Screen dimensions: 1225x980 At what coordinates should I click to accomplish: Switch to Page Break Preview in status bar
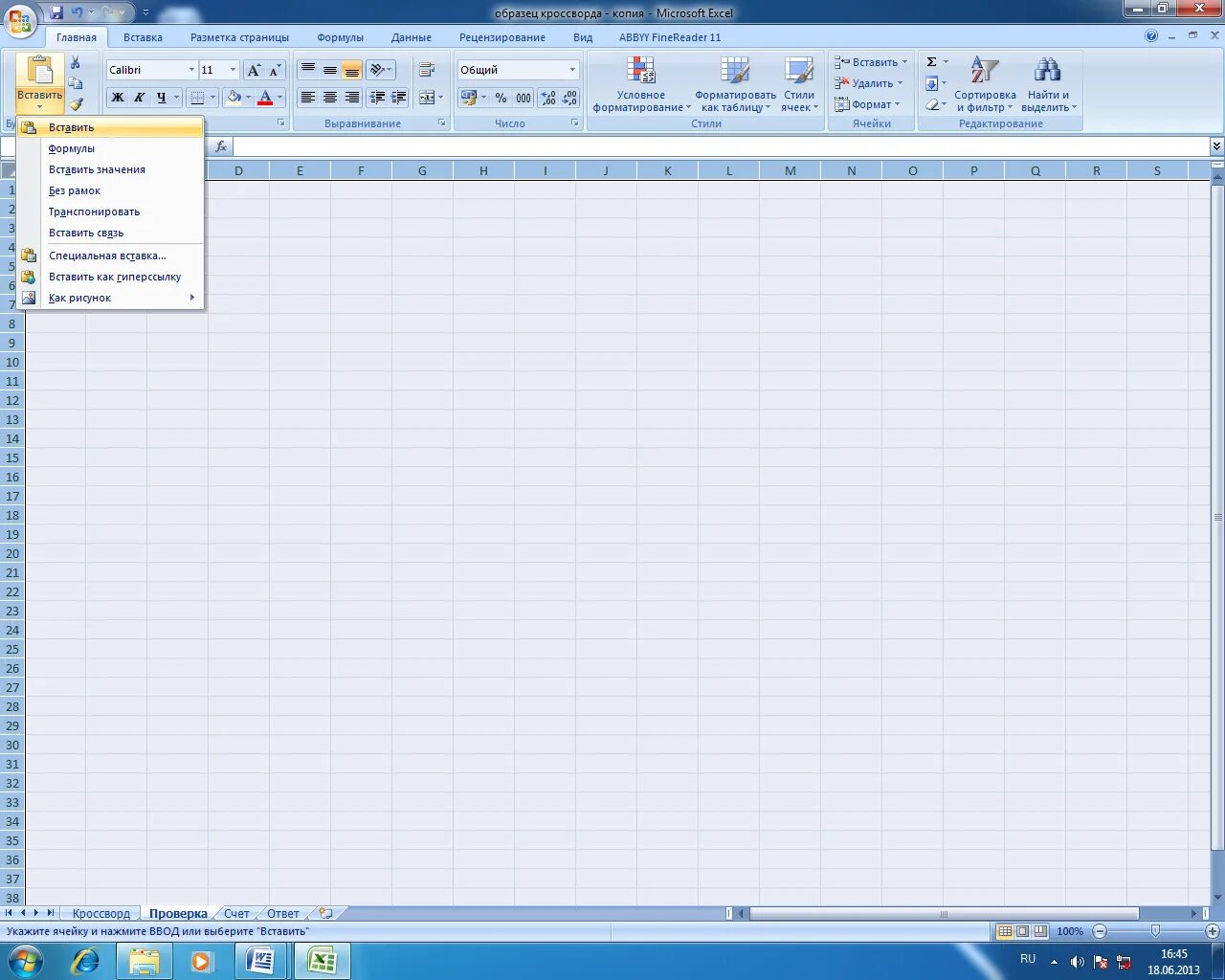[x=1039, y=931]
